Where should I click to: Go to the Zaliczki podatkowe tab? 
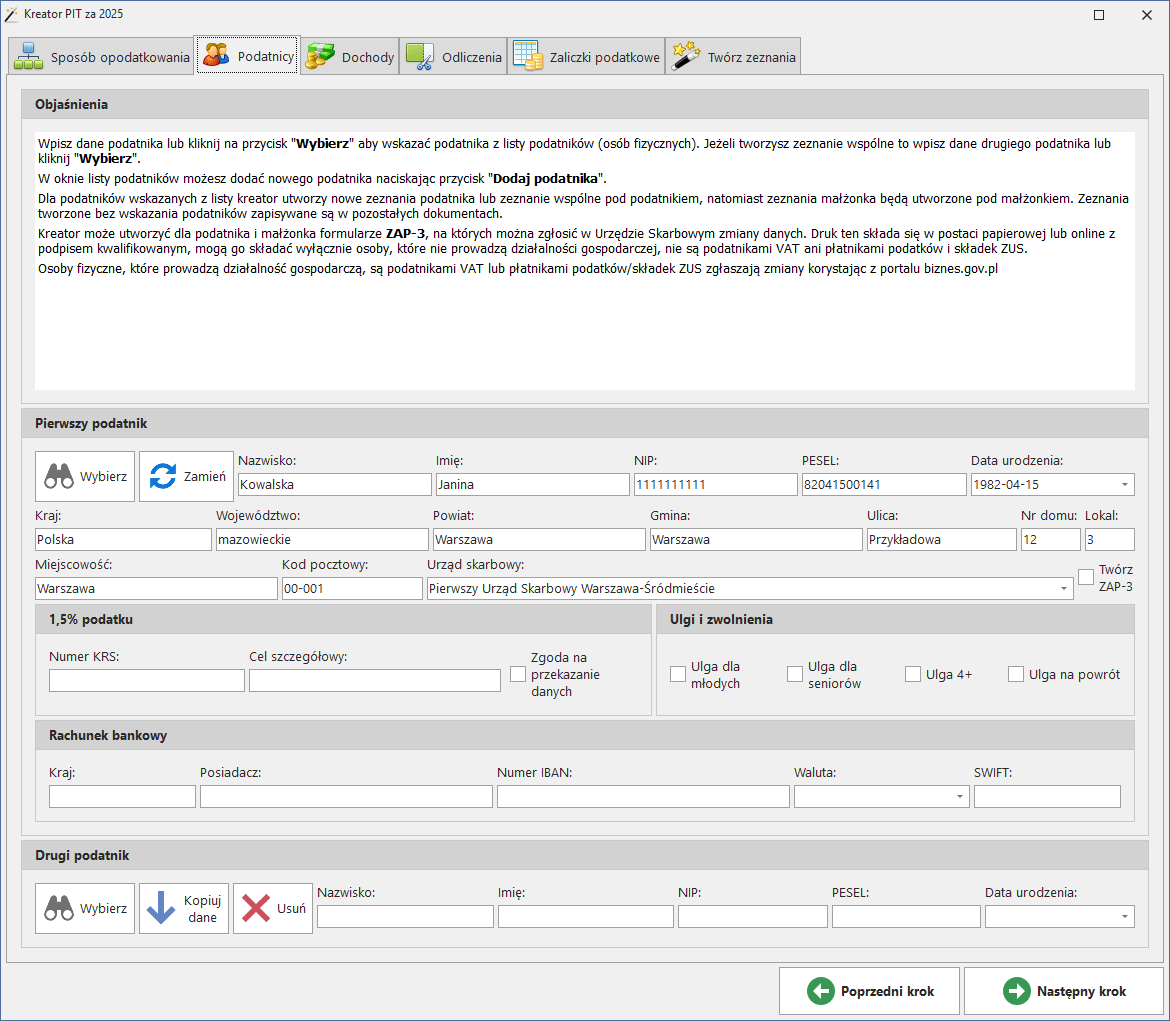click(x=586, y=57)
